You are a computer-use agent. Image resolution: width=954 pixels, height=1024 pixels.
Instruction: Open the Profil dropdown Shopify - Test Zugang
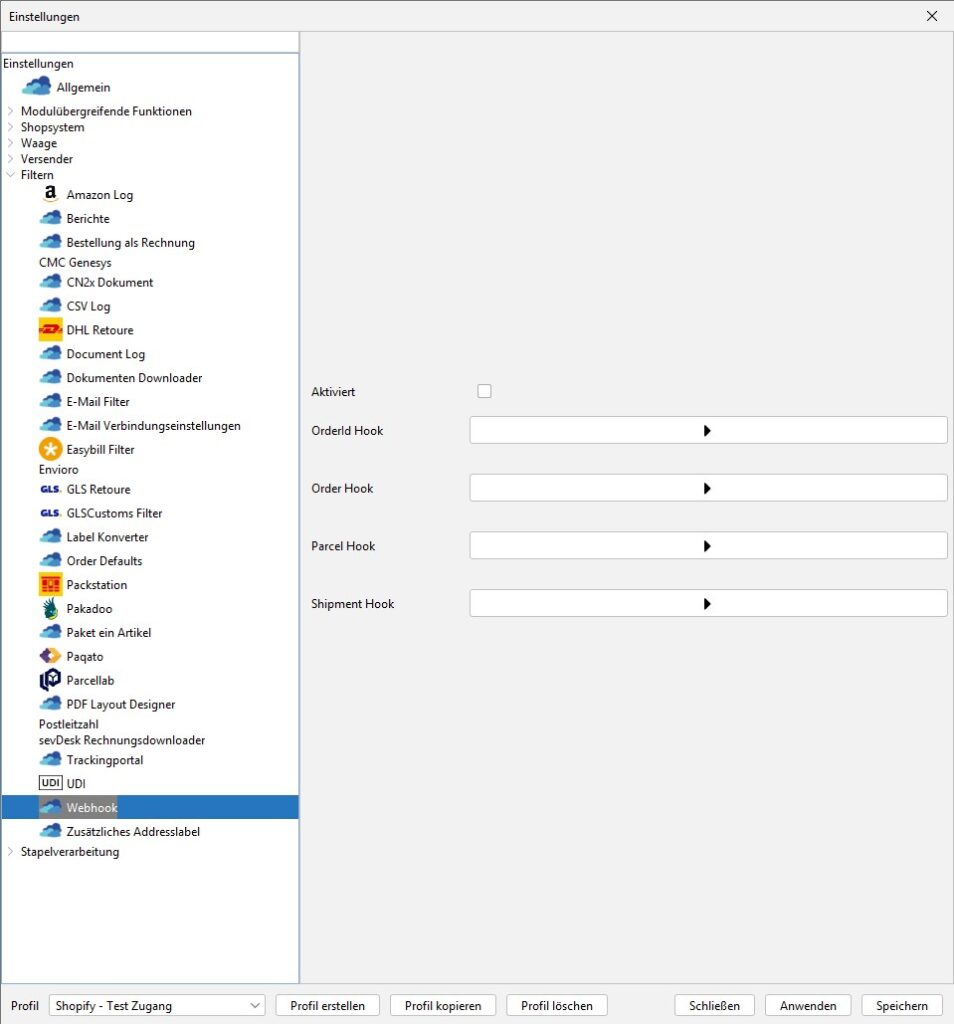157,1006
